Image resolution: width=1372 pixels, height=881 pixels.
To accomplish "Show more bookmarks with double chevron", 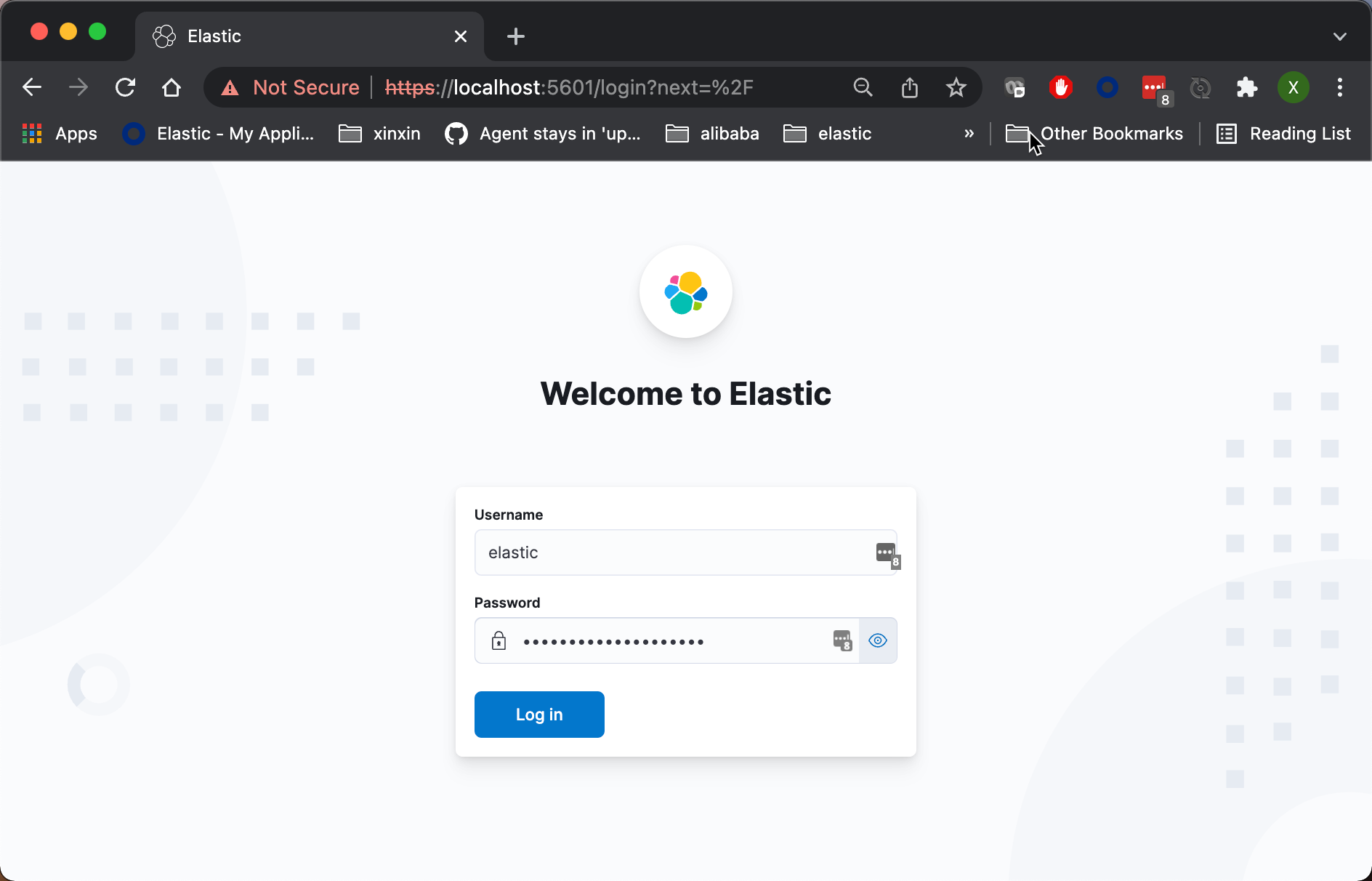I will click(x=969, y=134).
